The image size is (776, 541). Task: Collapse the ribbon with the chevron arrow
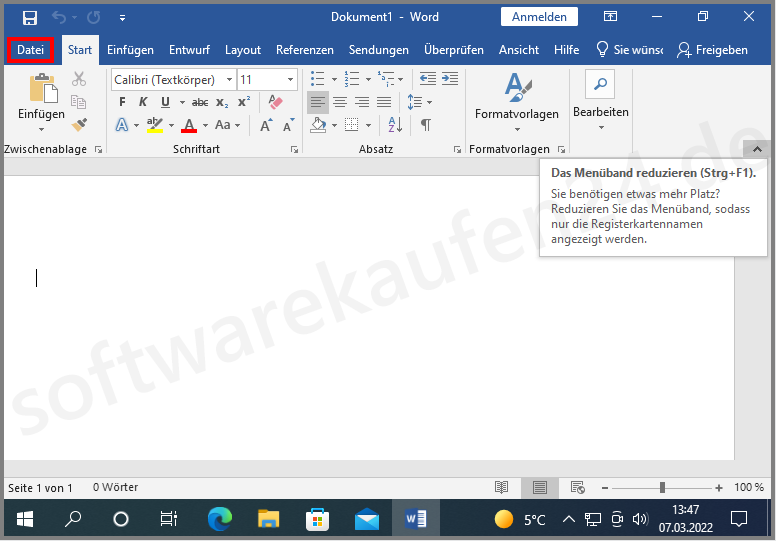757,149
